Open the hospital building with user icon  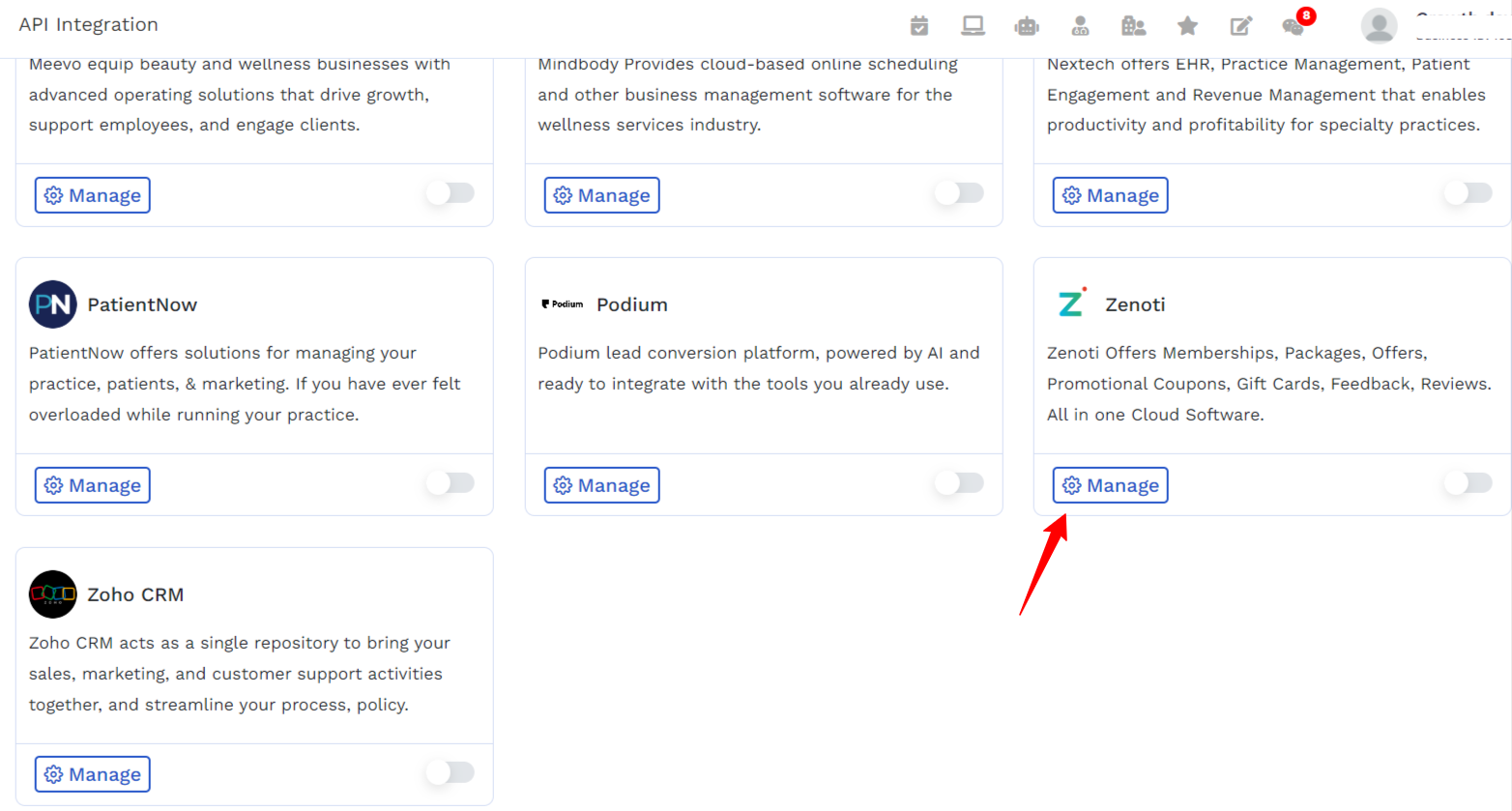tap(1134, 26)
